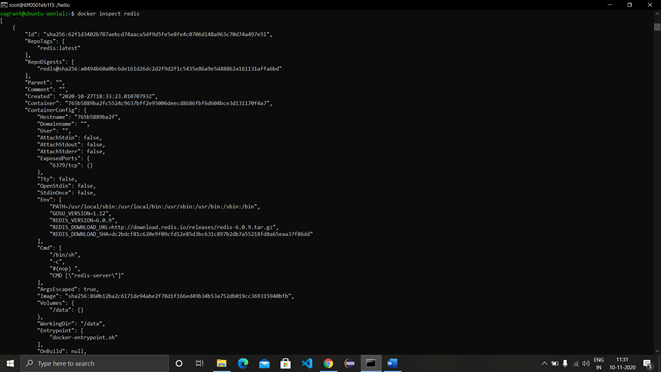Click the "ArgsEscaped": true line
The height and width of the screenshot is (372, 661).
point(68,289)
